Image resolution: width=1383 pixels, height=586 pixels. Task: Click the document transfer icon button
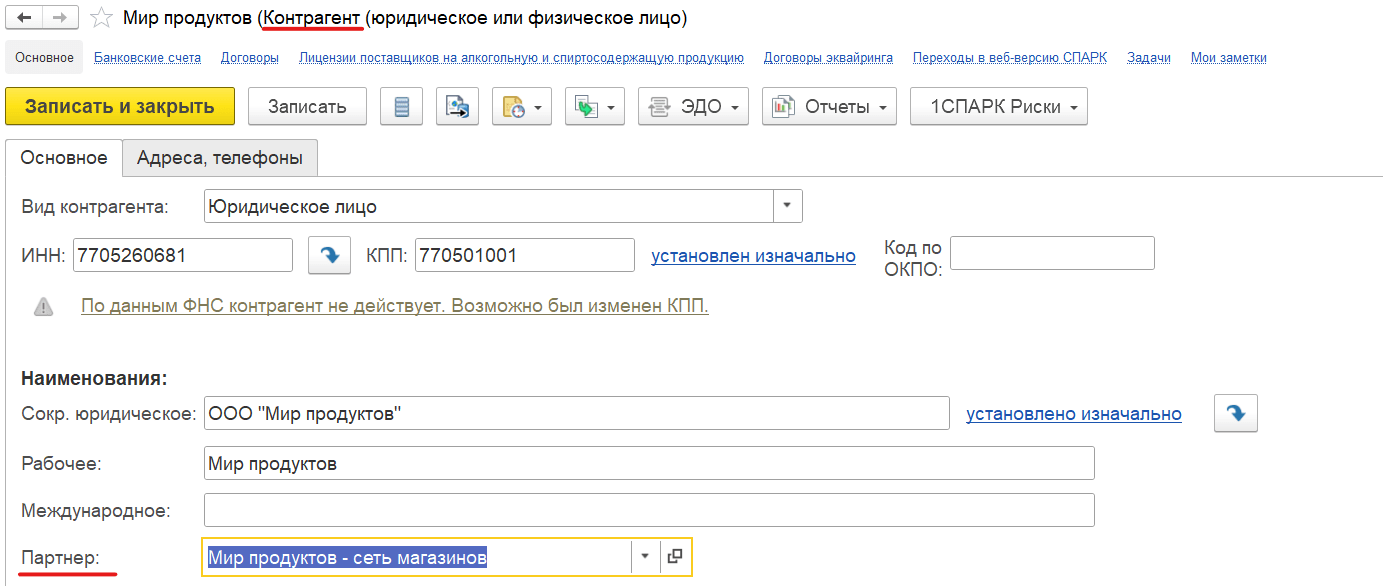tap(457, 107)
